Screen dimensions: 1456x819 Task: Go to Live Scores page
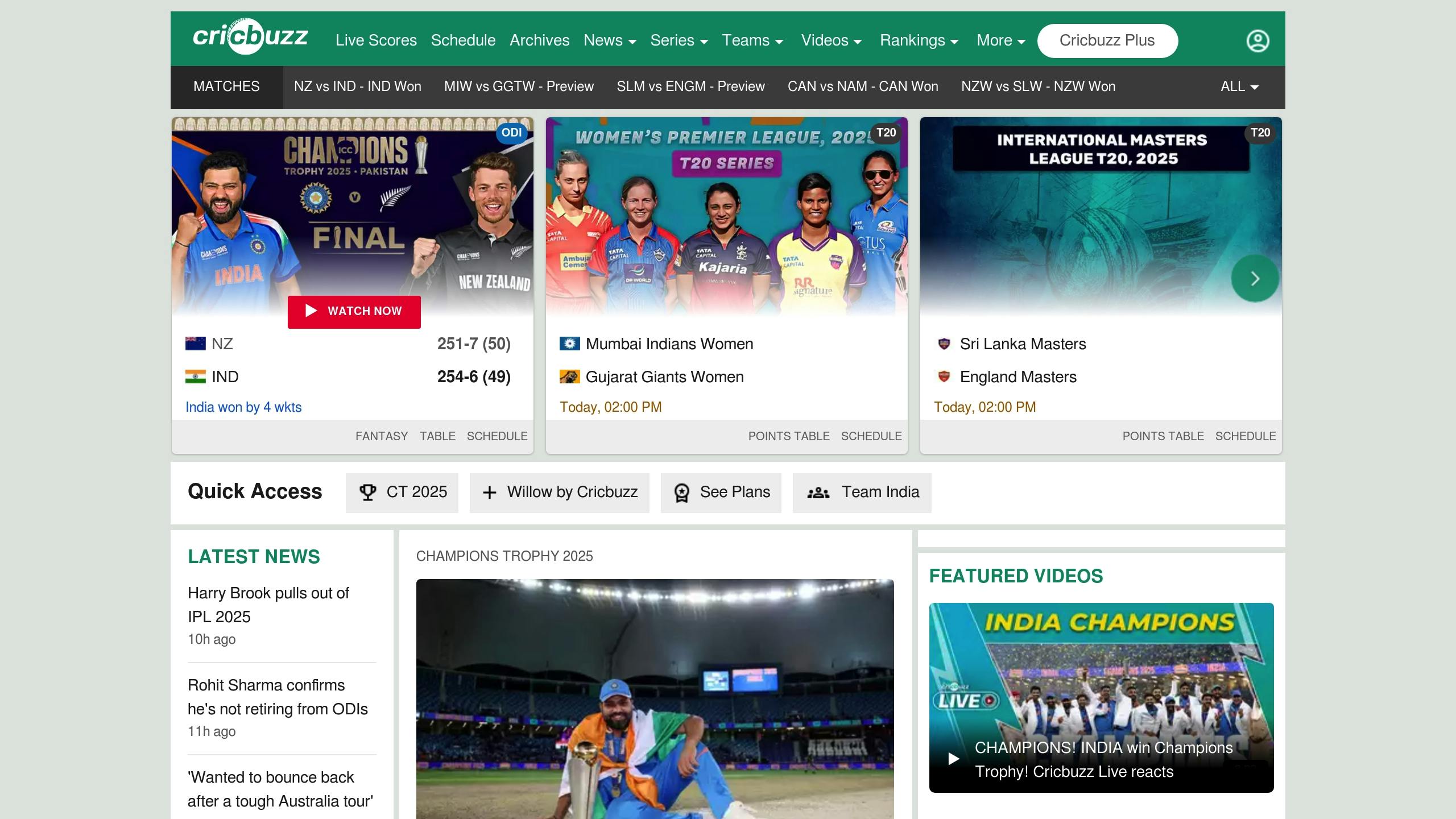[376, 40]
